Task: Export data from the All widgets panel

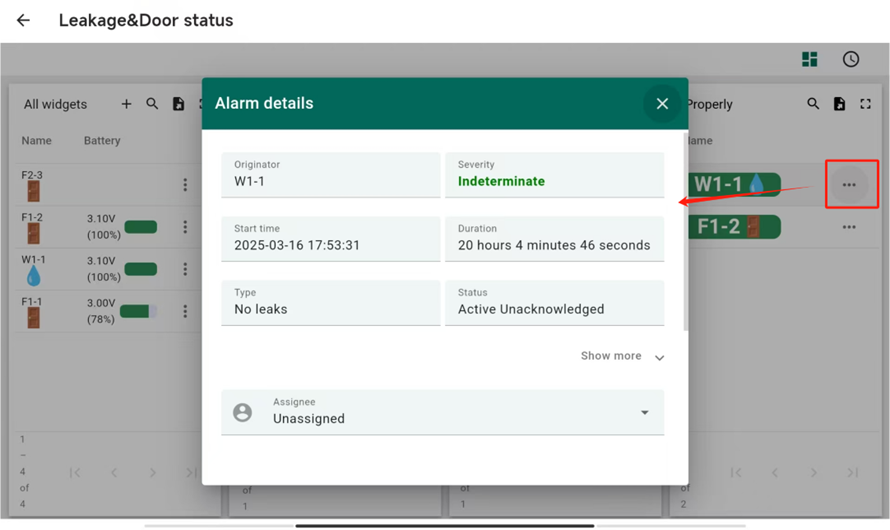Action: tap(178, 104)
